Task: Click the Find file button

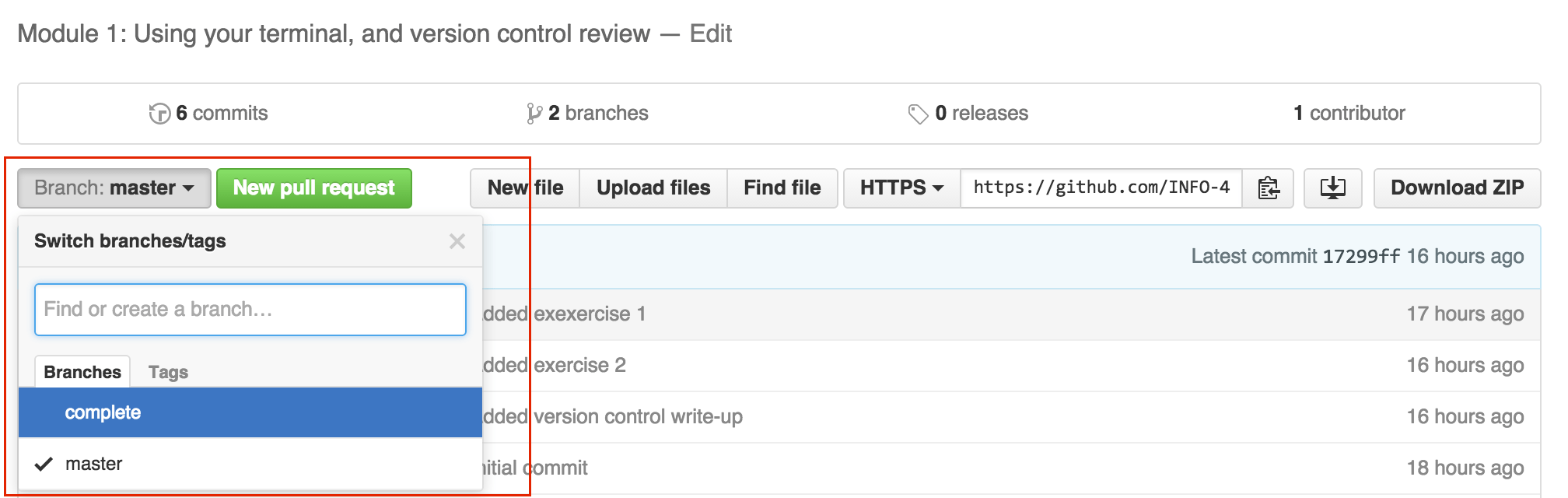Action: (782, 188)
